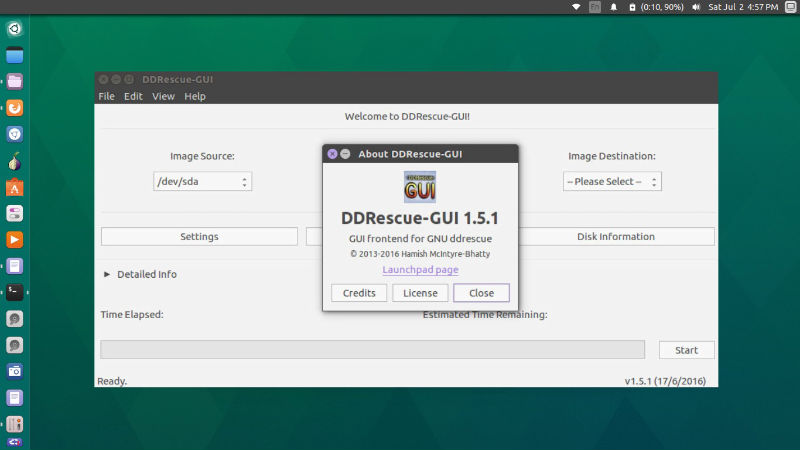800x450 pixels.
Task: Click the 'Time Elapsed:' label
Action: (x=132, y=315)
